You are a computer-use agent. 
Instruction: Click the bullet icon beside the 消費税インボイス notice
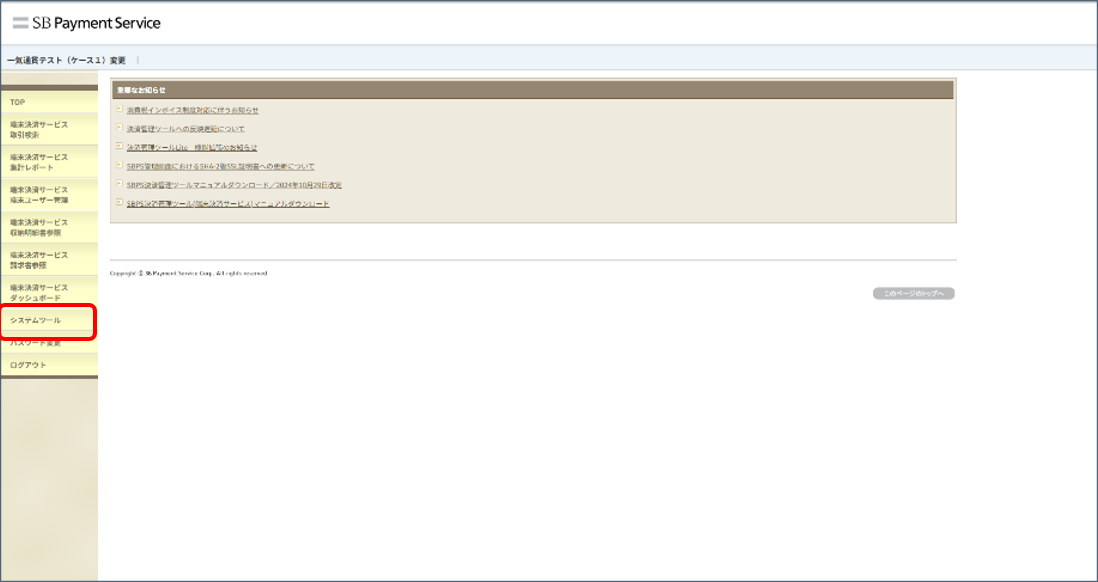point(119,109)
